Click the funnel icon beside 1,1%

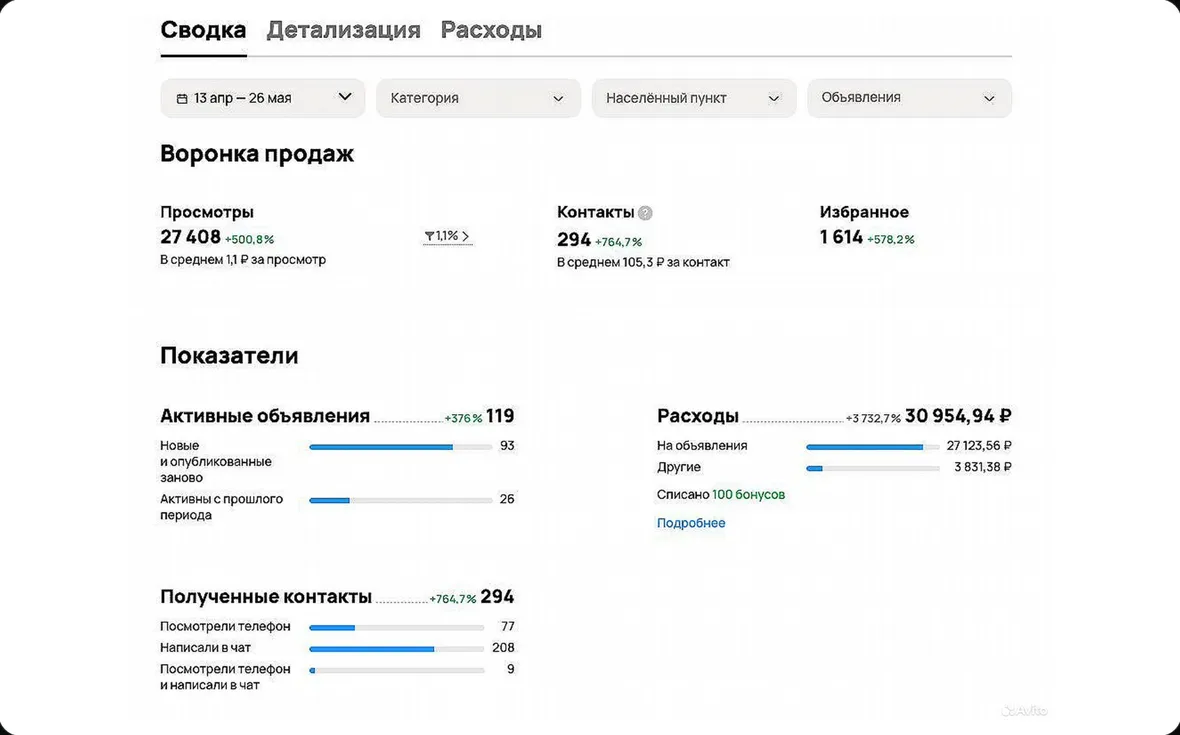[x=429, y=236]
